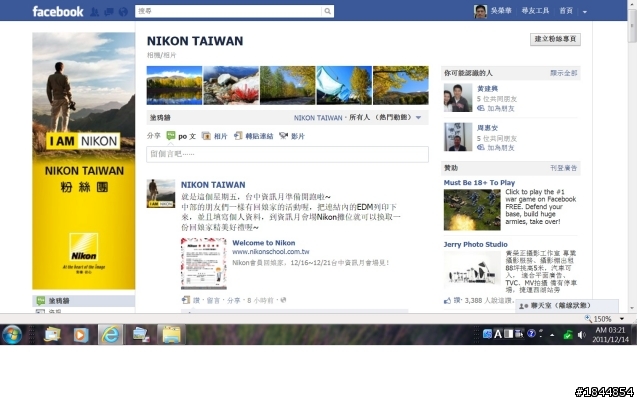Click the 留個言吧 comment box
Viewport: 640px width, 400px height.
pyautogui.click(x=287, y=154)
